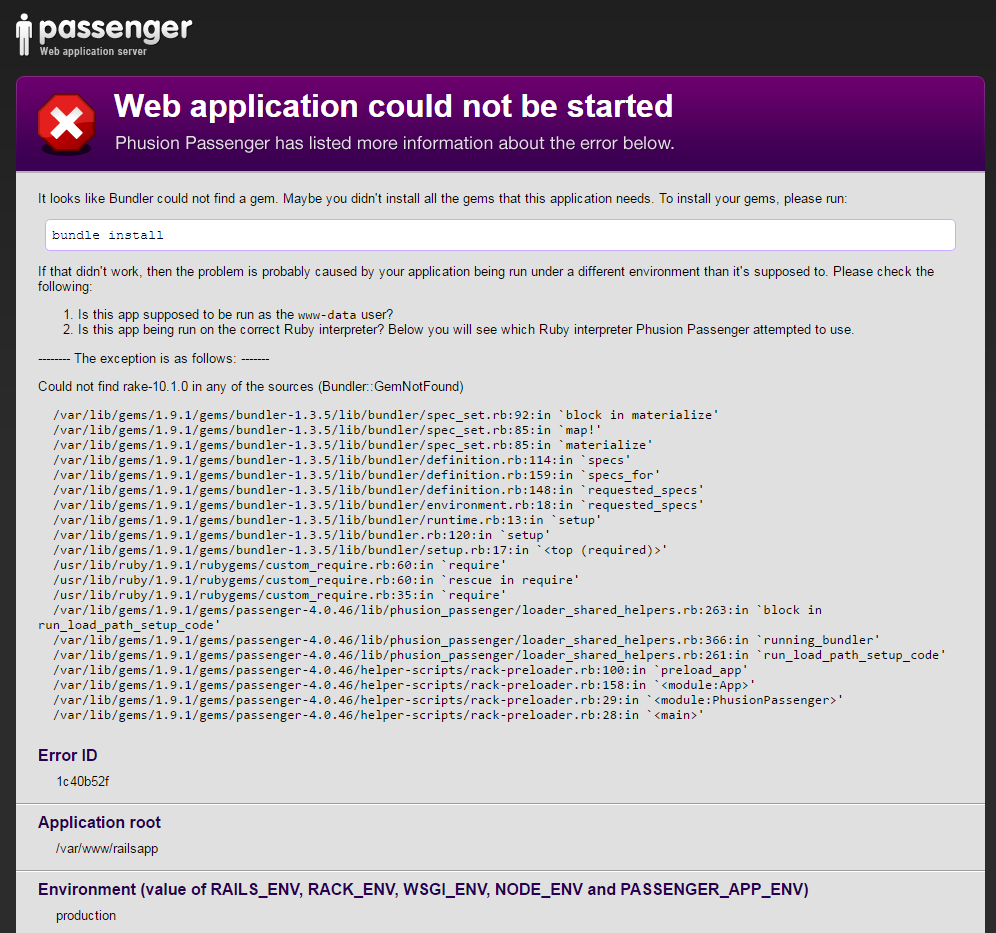Click 'Could not find rake-10.1.0' error message

(251, 387)
